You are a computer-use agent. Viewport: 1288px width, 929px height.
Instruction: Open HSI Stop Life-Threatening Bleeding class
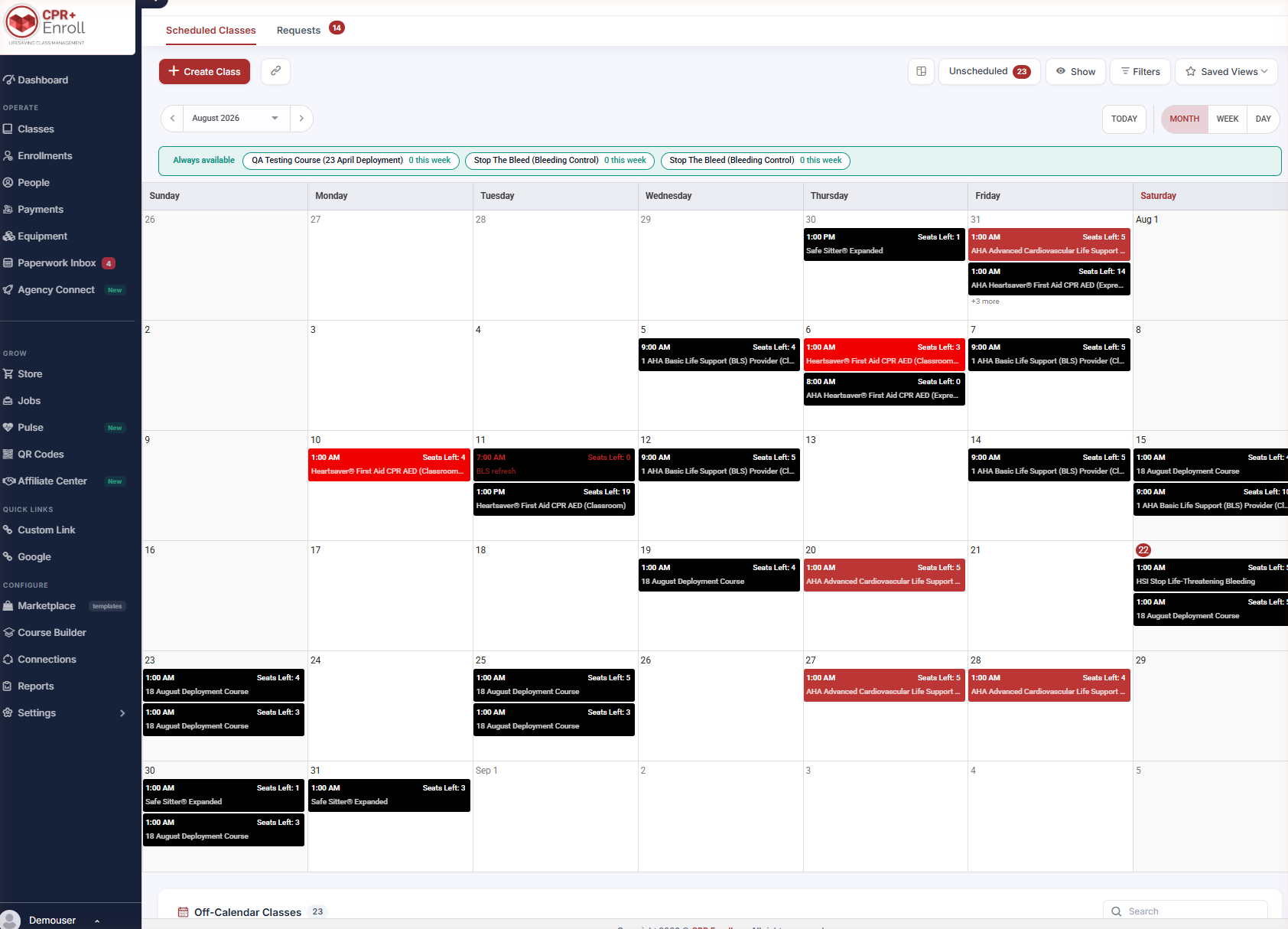[1211, 575]
